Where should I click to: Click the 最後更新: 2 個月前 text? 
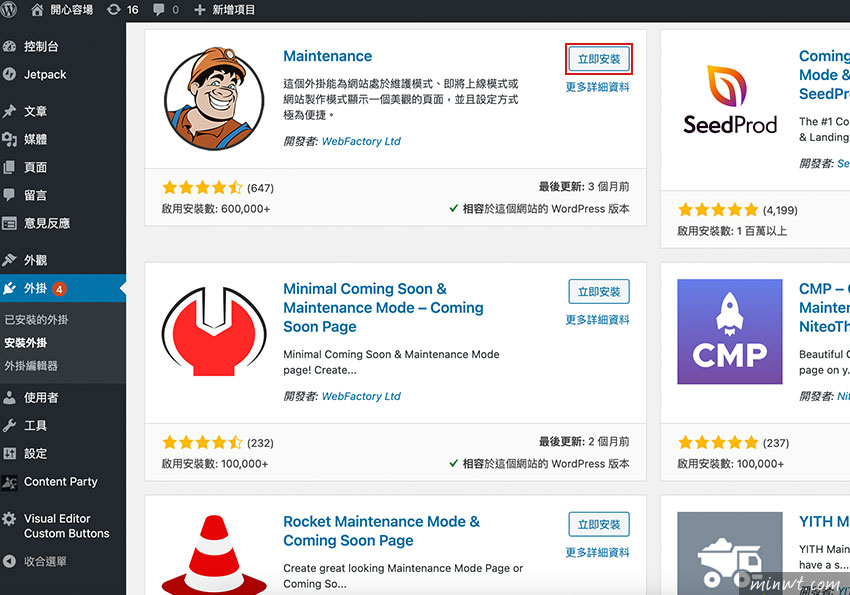pyautogui.click(x=584, y=442)
